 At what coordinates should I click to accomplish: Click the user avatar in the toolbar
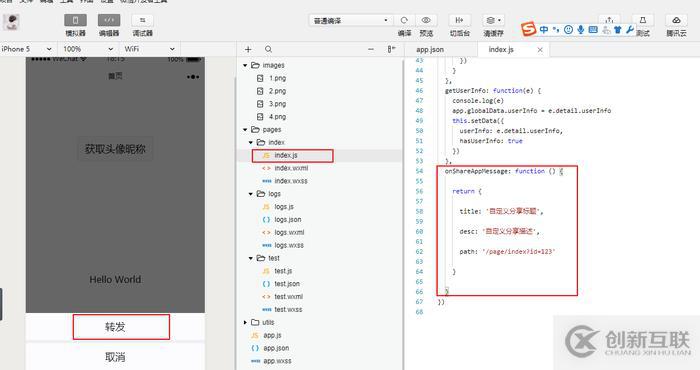point(12,22)
